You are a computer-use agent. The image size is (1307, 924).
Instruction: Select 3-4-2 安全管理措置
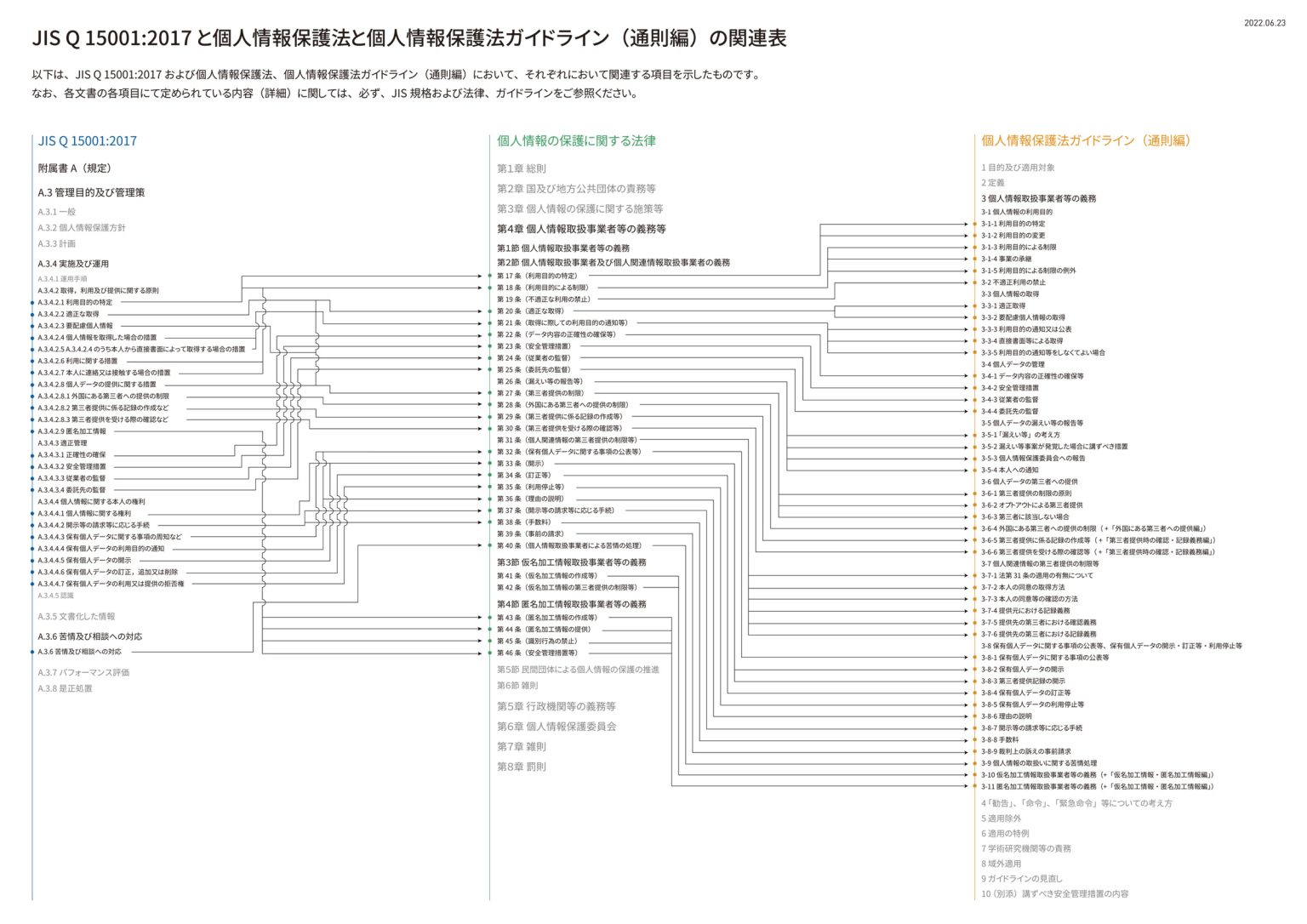1010,388
